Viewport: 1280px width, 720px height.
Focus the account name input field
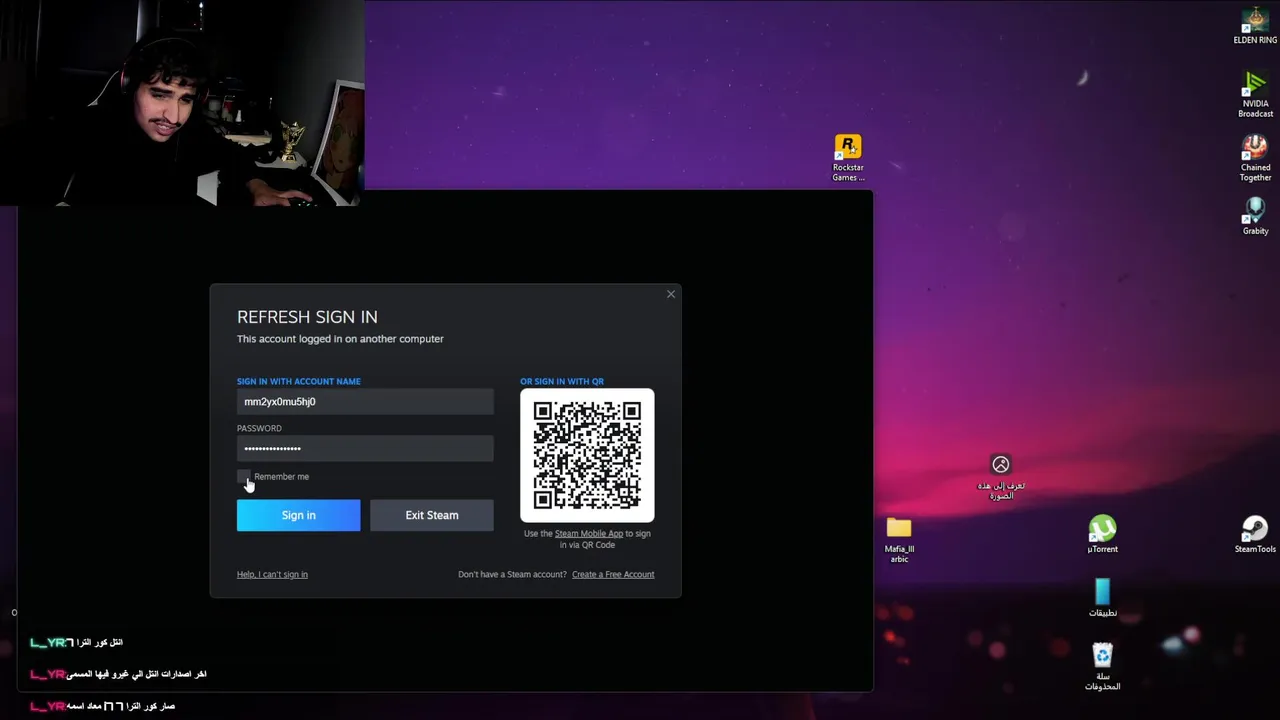(x=365, y=402)
